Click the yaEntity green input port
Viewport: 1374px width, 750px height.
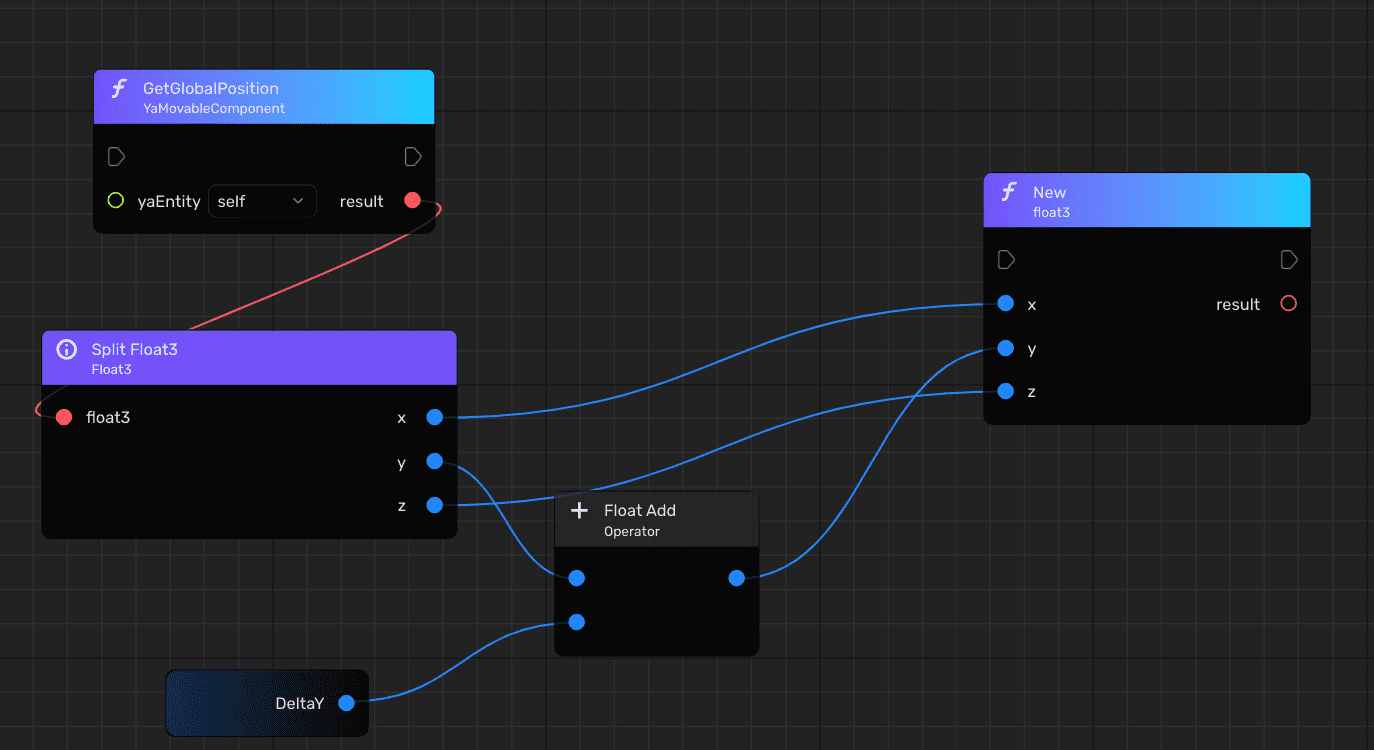coord(115,201)
